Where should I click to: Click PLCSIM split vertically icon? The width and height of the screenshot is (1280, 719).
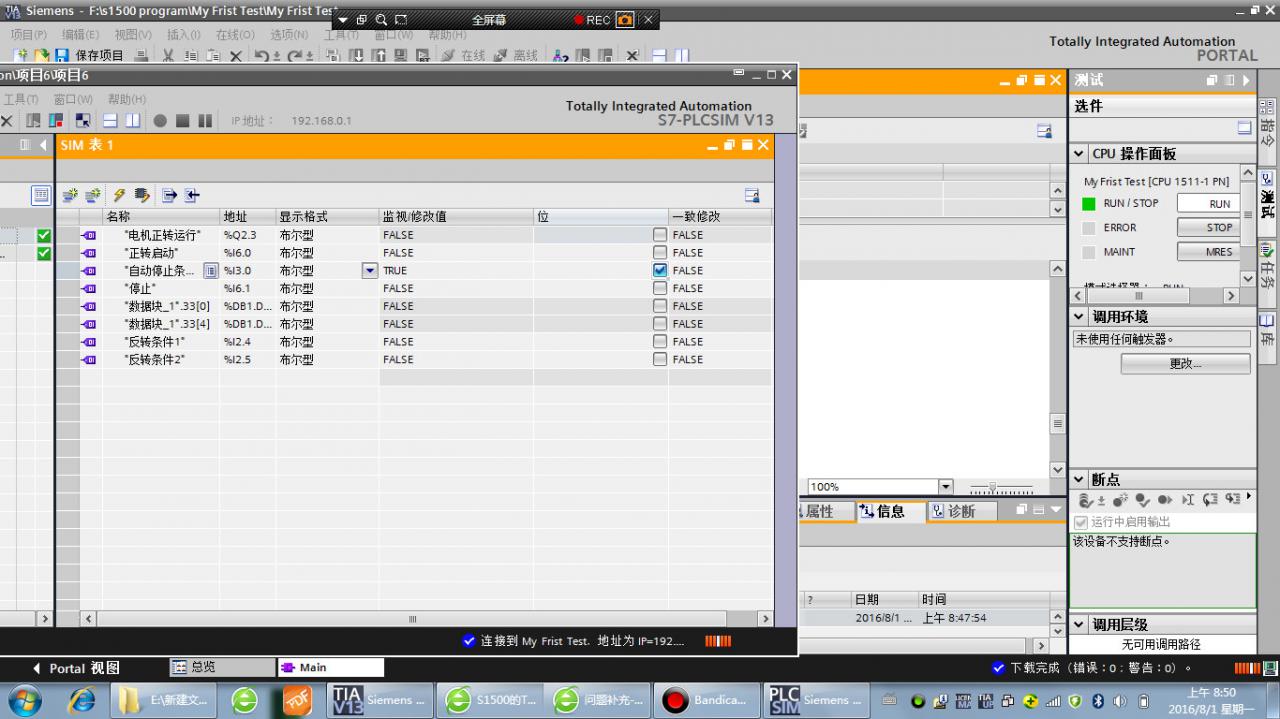point(131,121)
